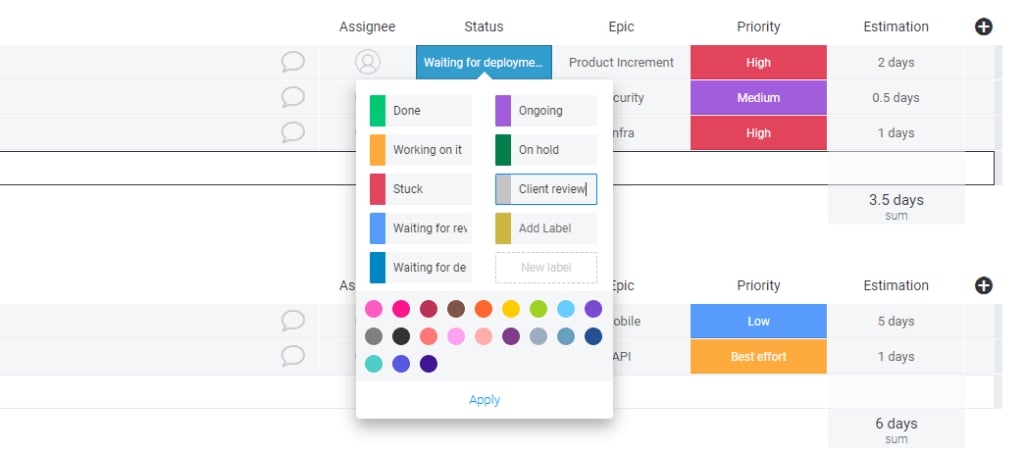Choose the hot pink color swatch
Image resolution: width=1024 pixels, height=453 pixels.
(x=401, y=309)
